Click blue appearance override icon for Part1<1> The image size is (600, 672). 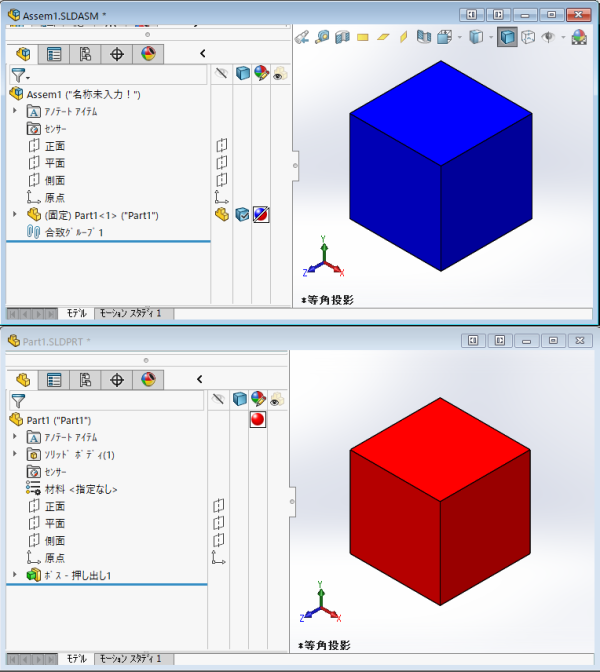[x=260, y=214]
